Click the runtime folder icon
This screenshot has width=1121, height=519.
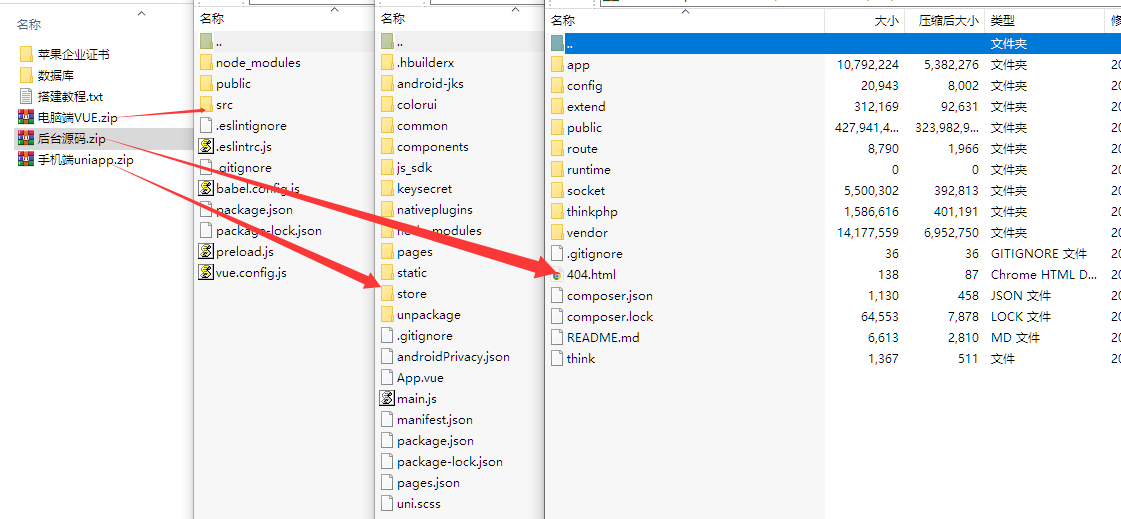tap(557, 169)
